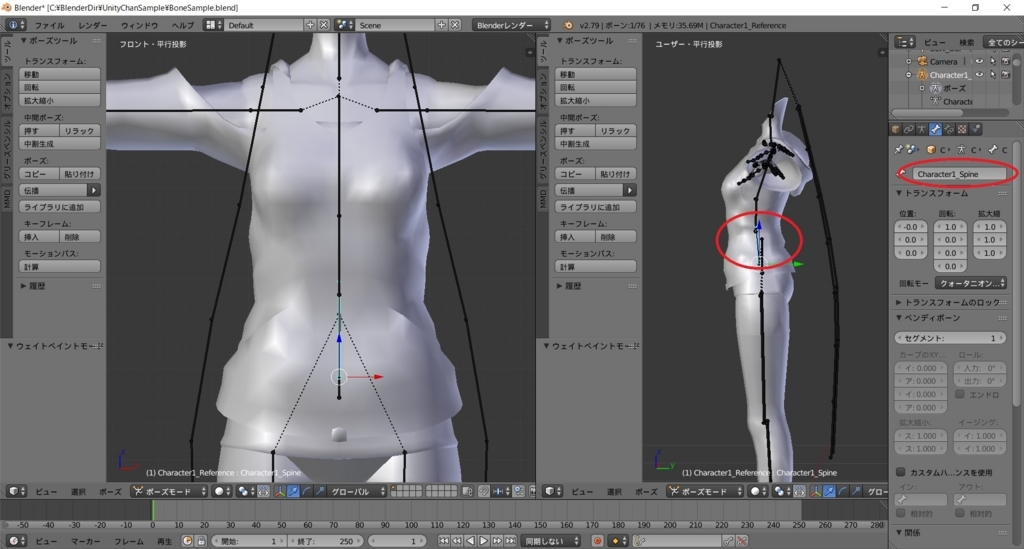
Task: Select scale manipulator in left viewport
Action: pyautogui.click(x=319, y=492)
